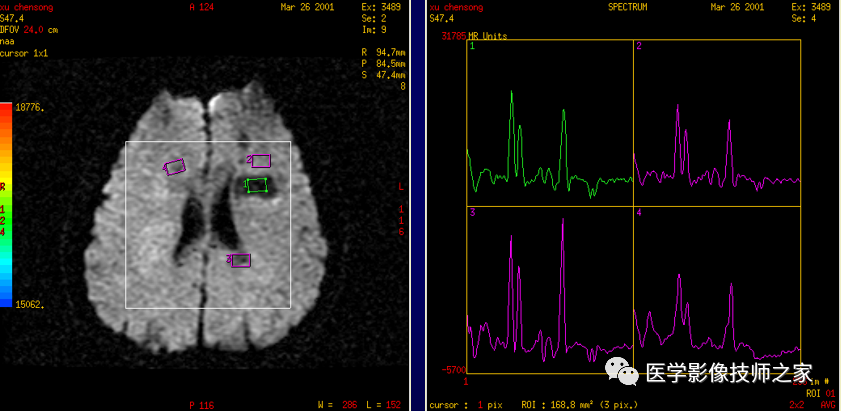Screen dimensions: 841x411
Task: Select the green ROI box labeled 1
Action: [x=257, y=185]
